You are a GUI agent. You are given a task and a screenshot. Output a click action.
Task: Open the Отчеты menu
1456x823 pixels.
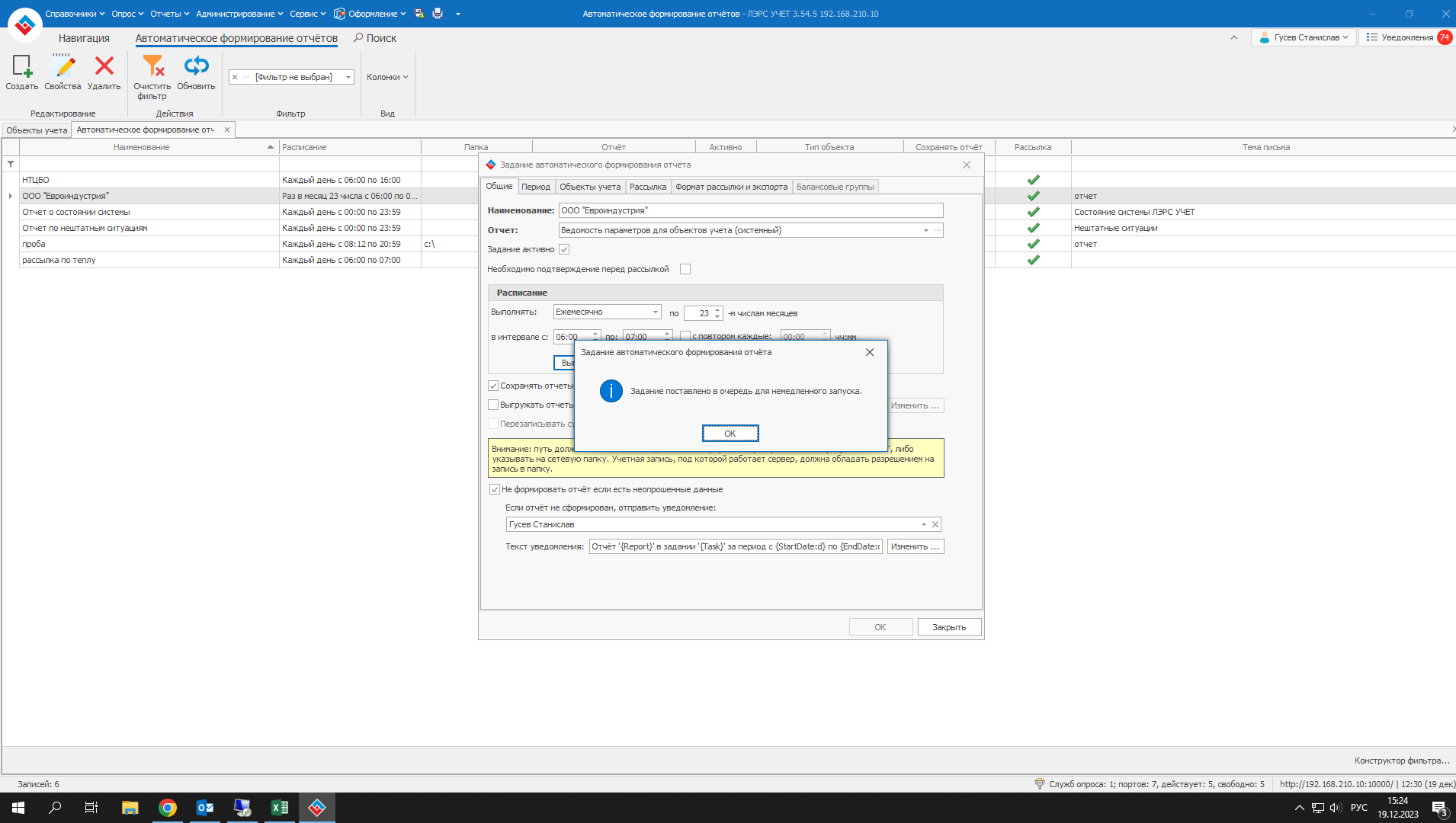pos(169,14)
